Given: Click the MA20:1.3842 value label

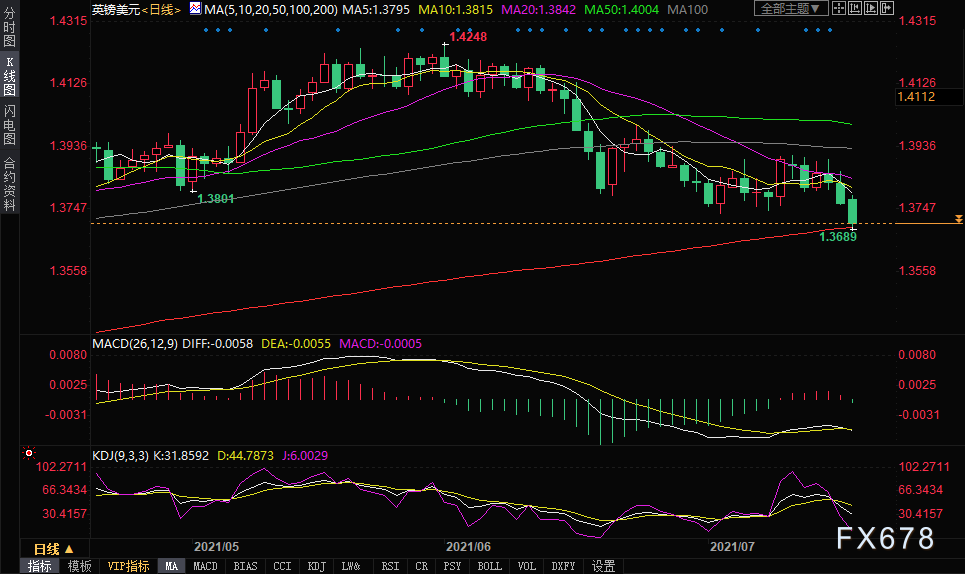Looking at the screenshot, I should click(x=539, y=10).
